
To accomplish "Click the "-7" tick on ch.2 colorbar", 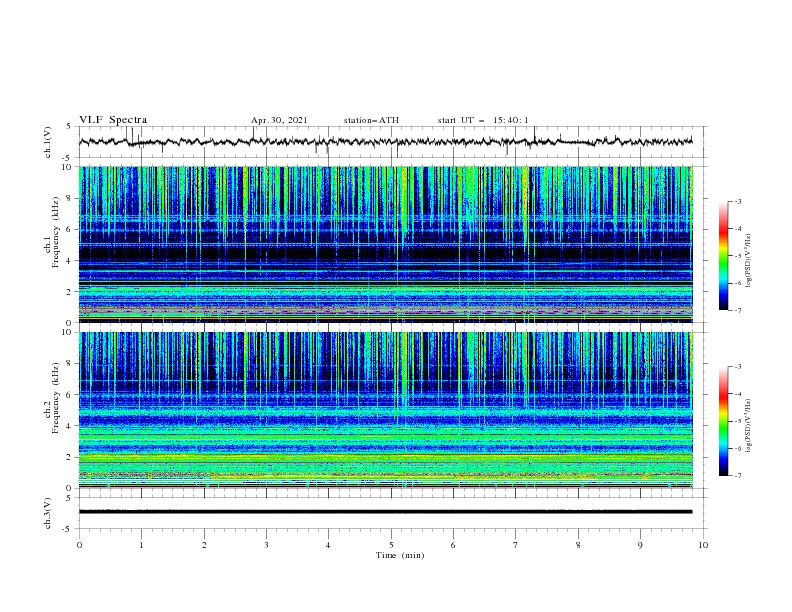I will pos(738,475).
